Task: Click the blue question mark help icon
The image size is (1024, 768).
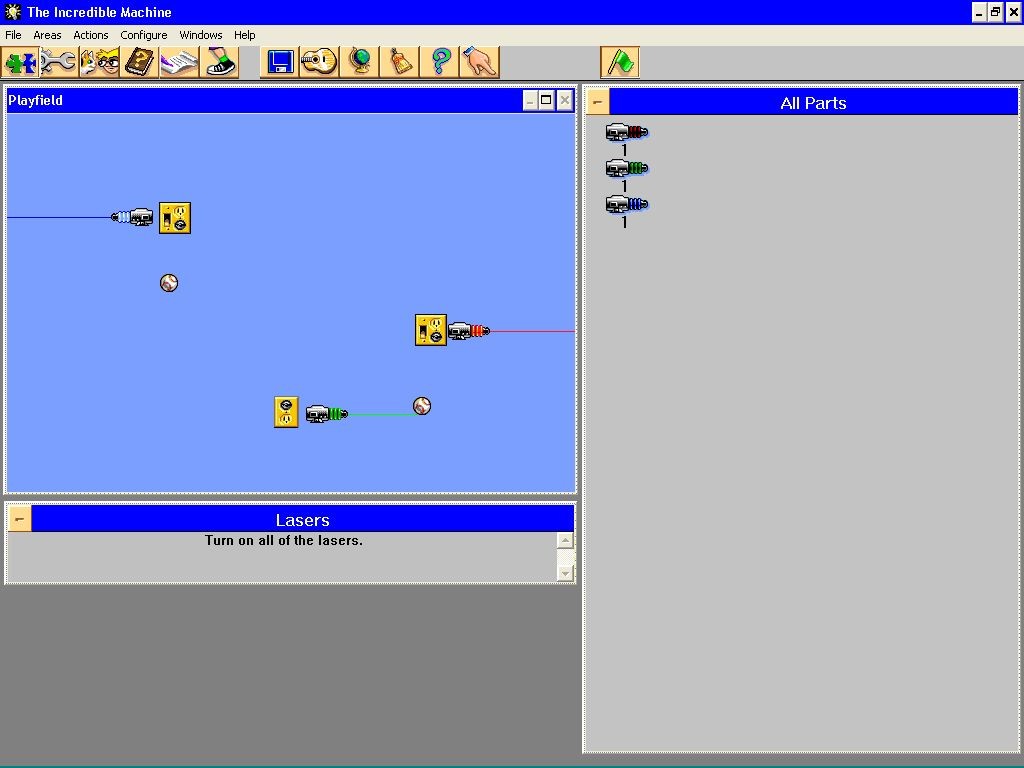Action: click(x=439, y=63)
